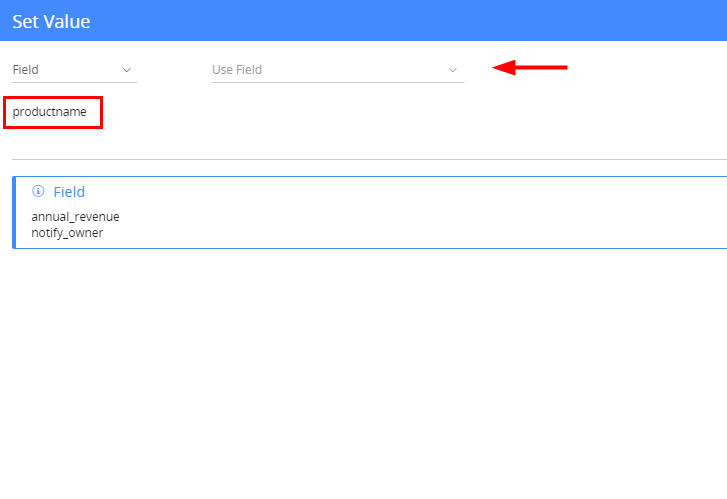Click the Set Value dialog title

pos(51,21)
